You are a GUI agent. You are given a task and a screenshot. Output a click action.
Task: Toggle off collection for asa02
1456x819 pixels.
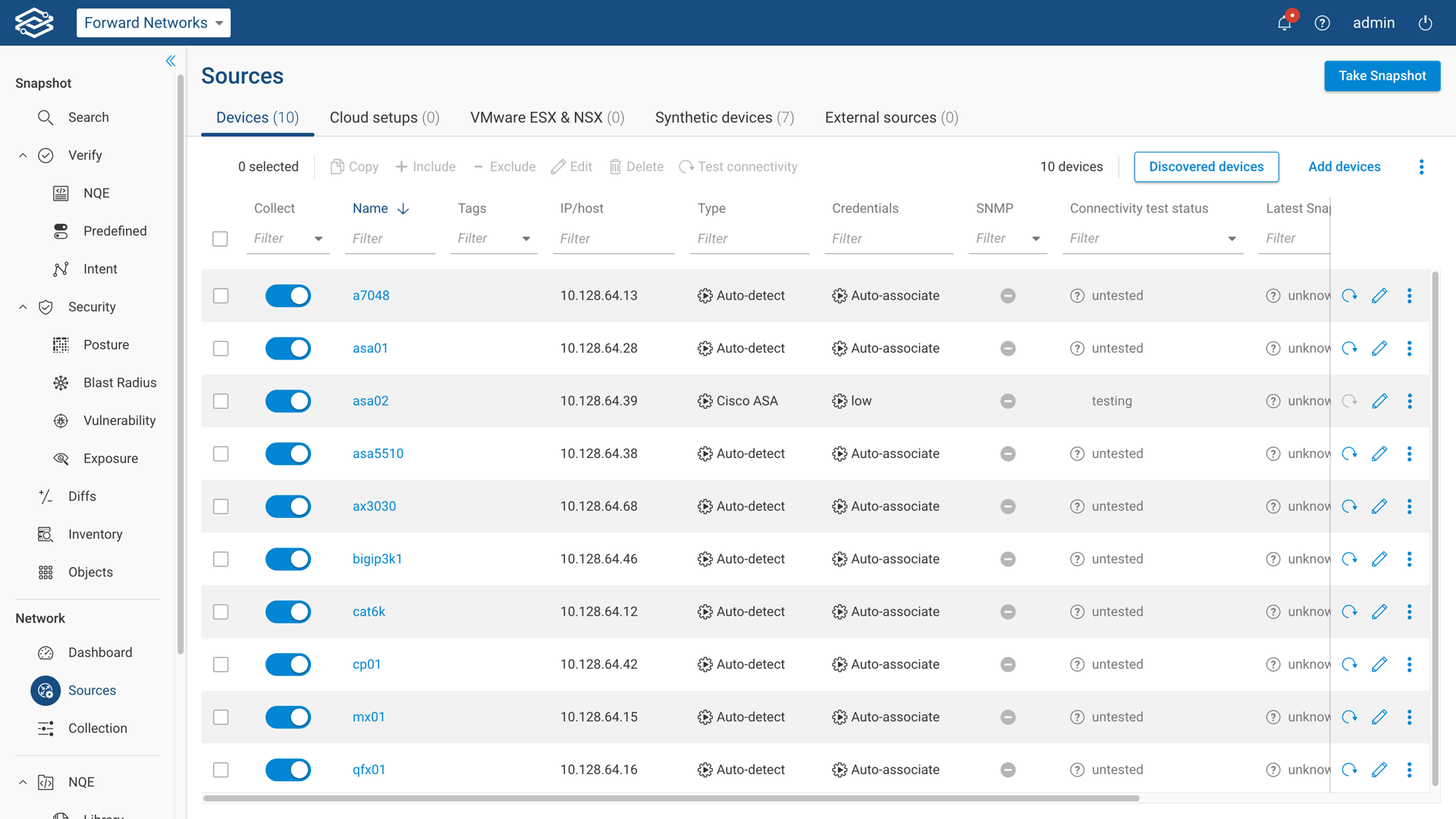click(288, 401)
